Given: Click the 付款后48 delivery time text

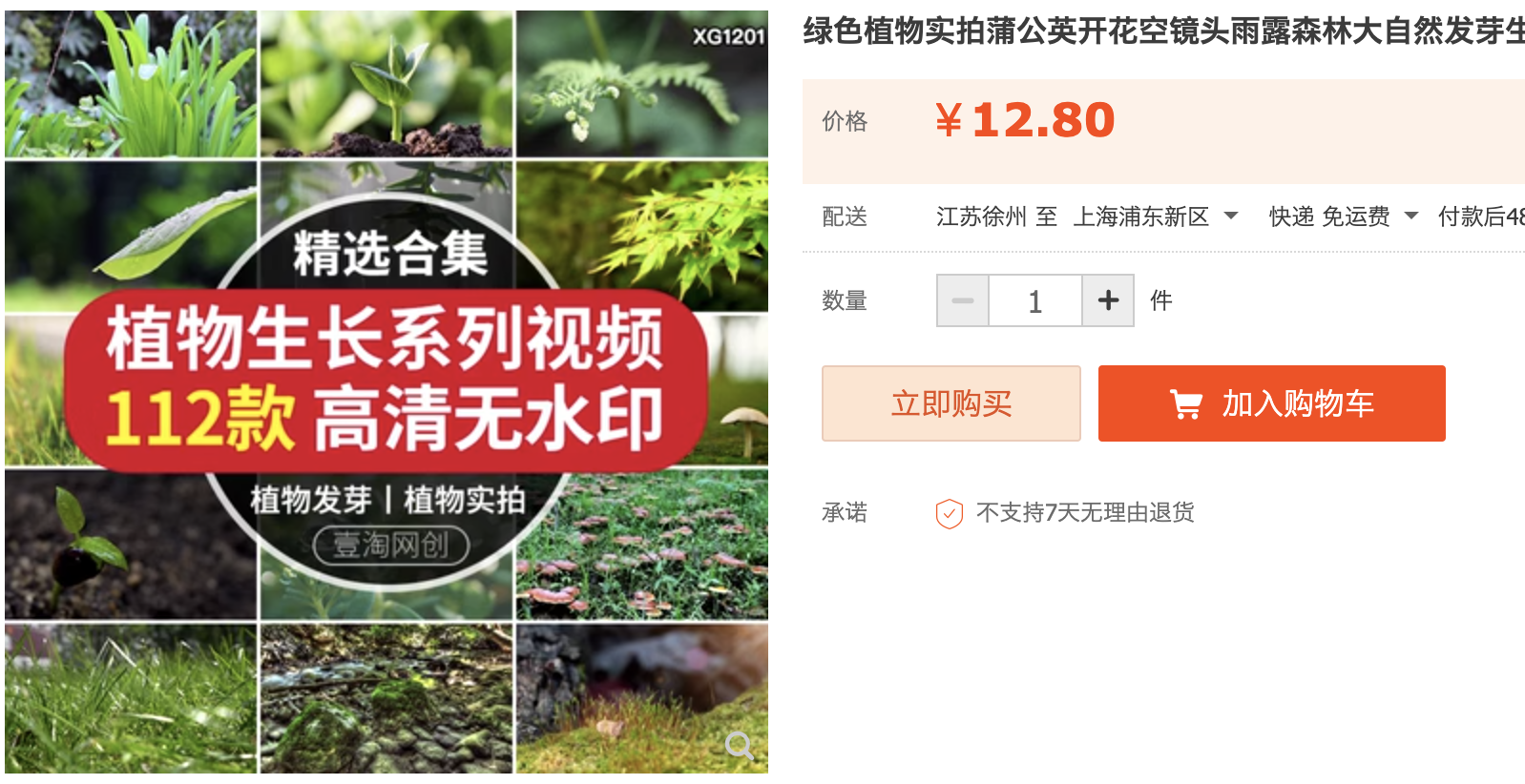Looking at the screenshot, I should click(1481, 217).
